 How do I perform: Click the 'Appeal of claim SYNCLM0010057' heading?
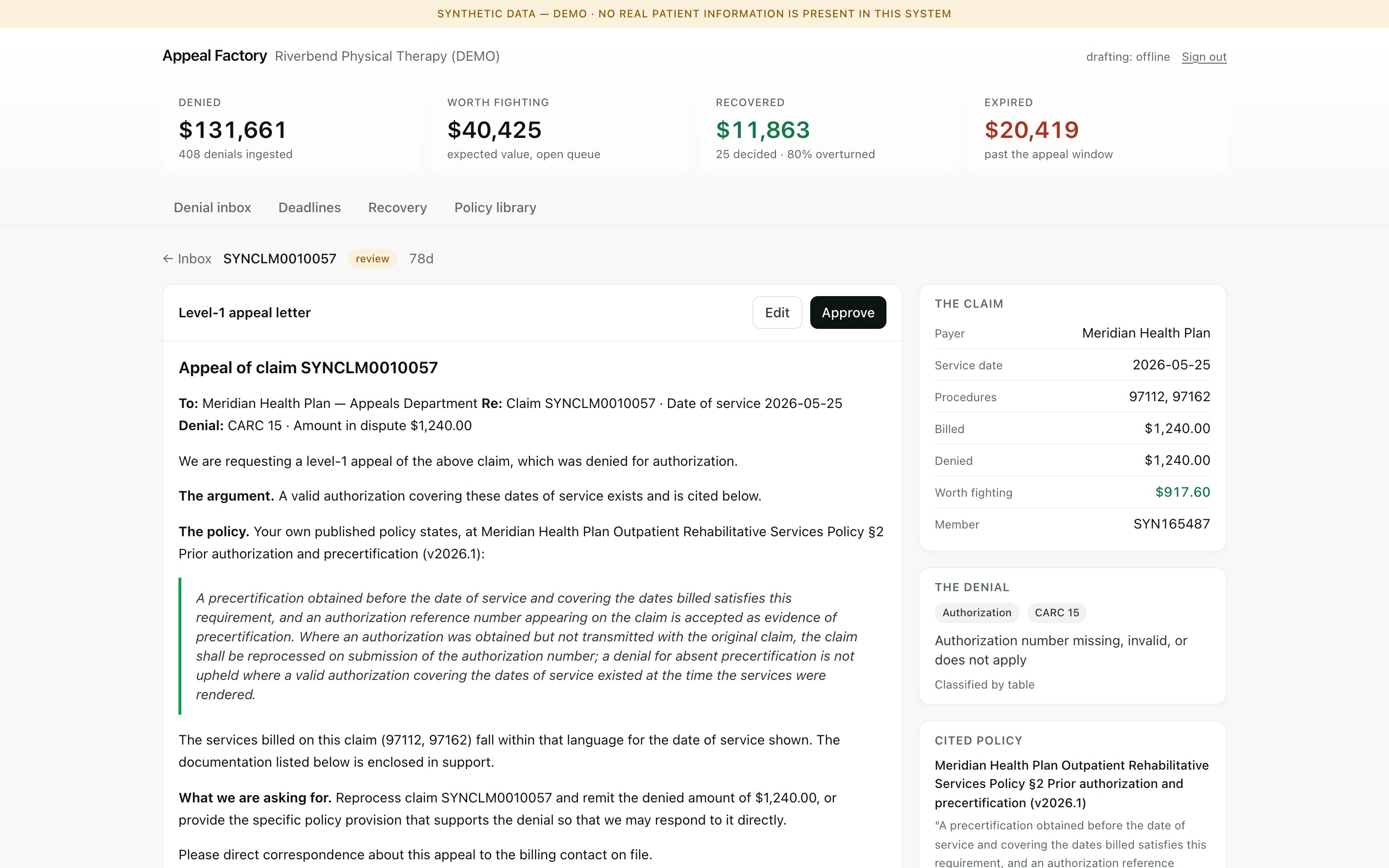[x=308, y=367]
